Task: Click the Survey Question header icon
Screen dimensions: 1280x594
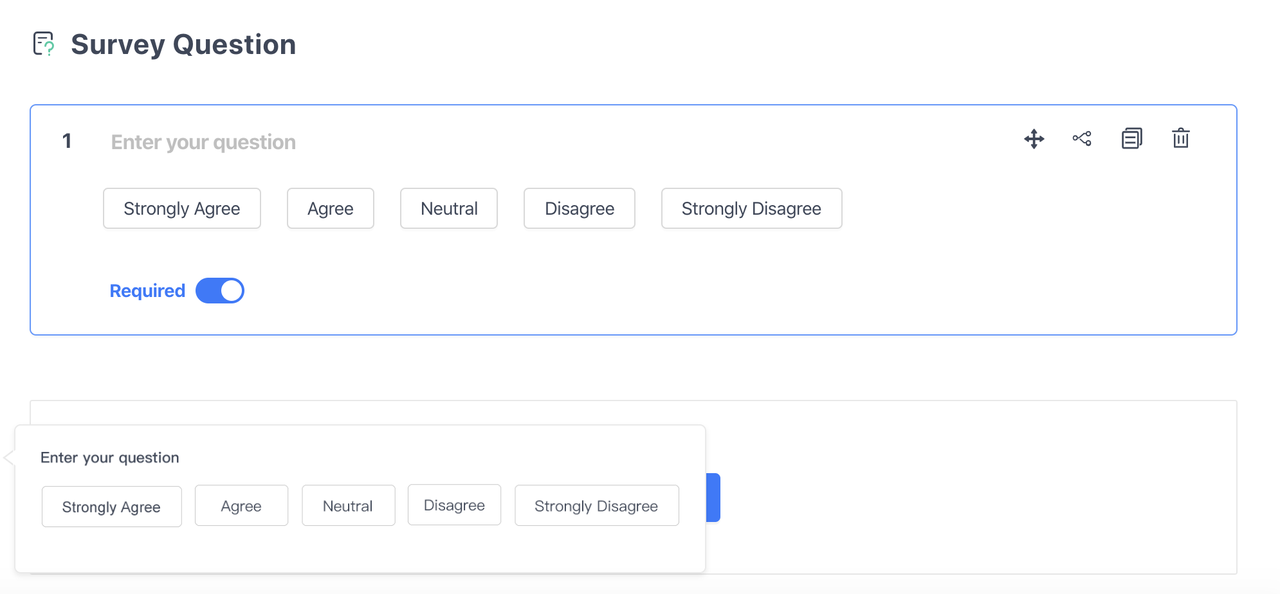Action: (43, 44)
